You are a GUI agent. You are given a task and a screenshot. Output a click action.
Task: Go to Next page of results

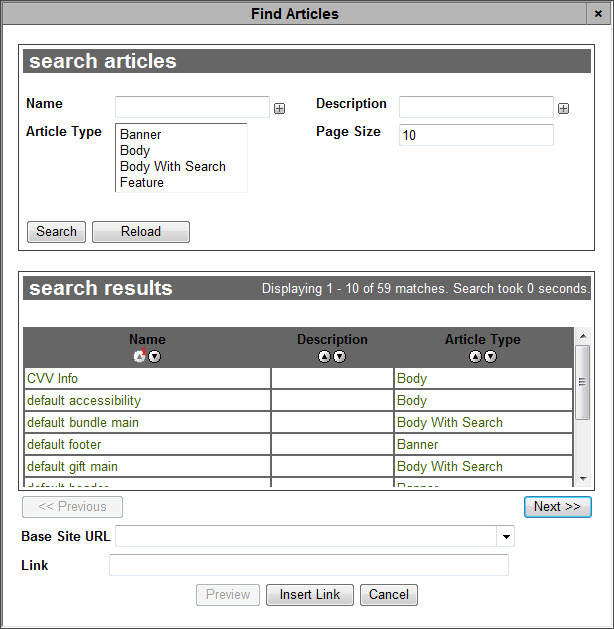pyautogui.click(x=557, y=507)
